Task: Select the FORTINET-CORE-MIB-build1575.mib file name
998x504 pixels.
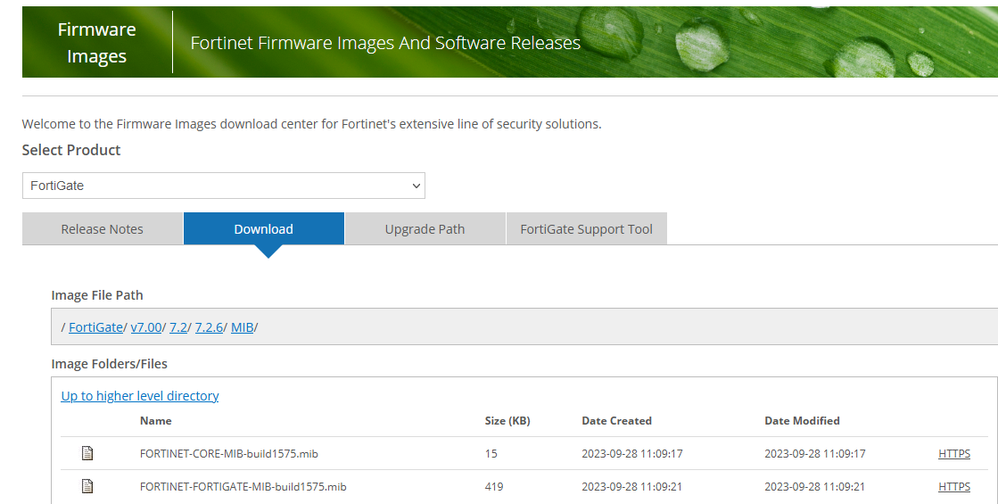Action: click(243, 453)
